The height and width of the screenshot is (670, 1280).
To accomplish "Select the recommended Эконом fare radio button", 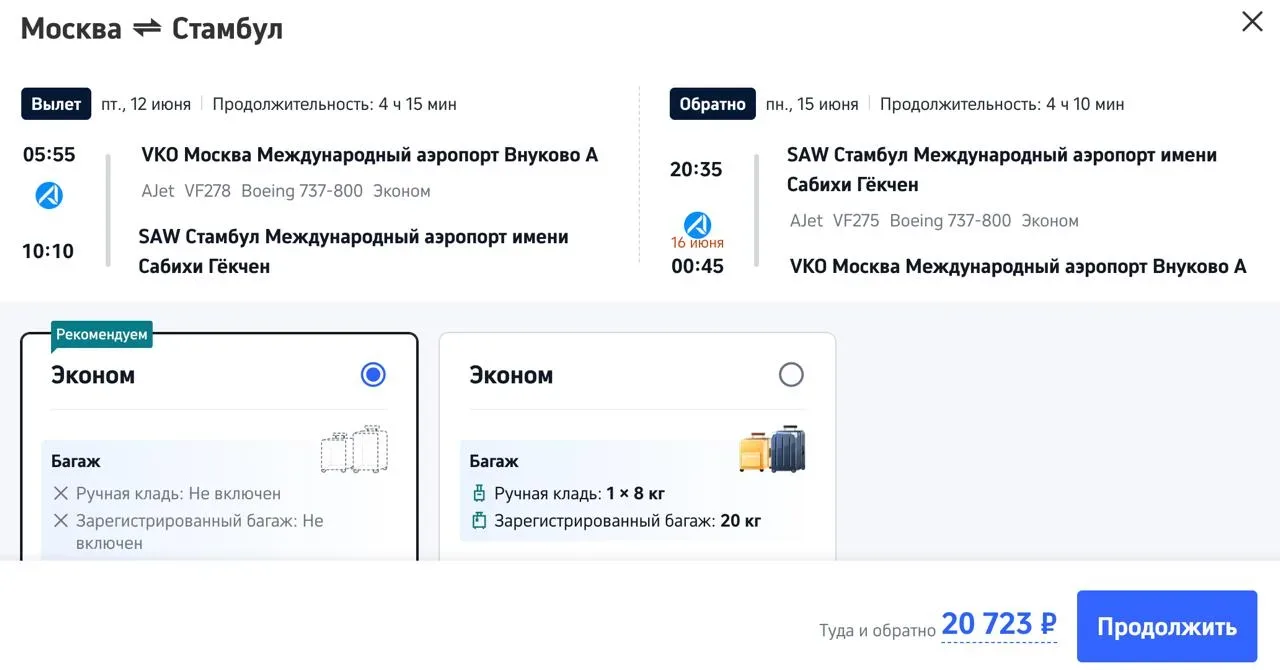I will click(373, 375).
